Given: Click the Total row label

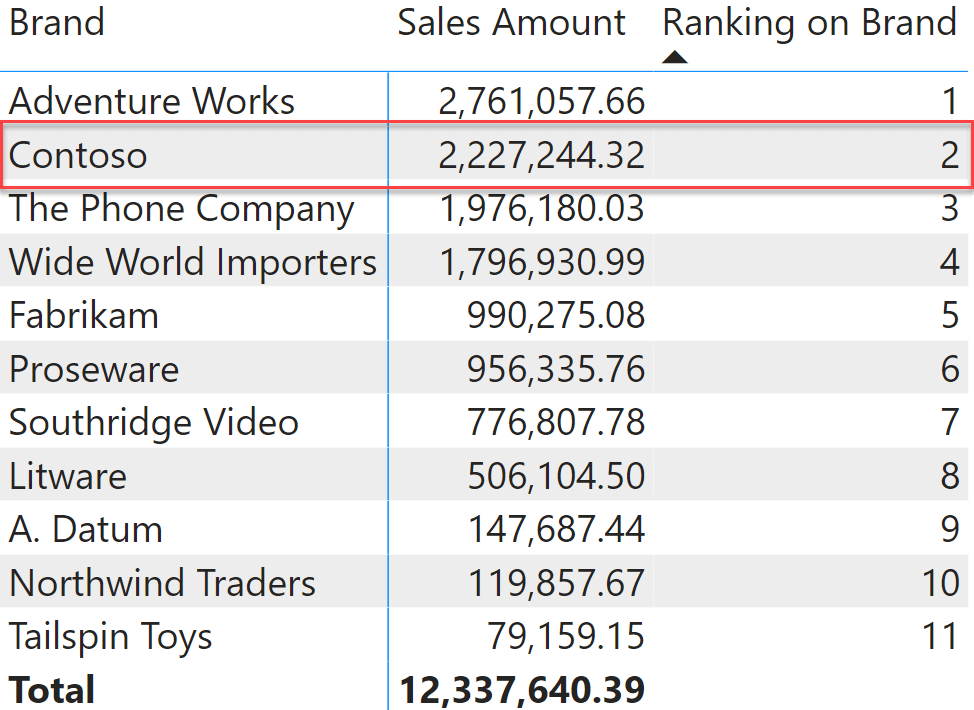Looking at the screenshot, I should click(52, 690).
